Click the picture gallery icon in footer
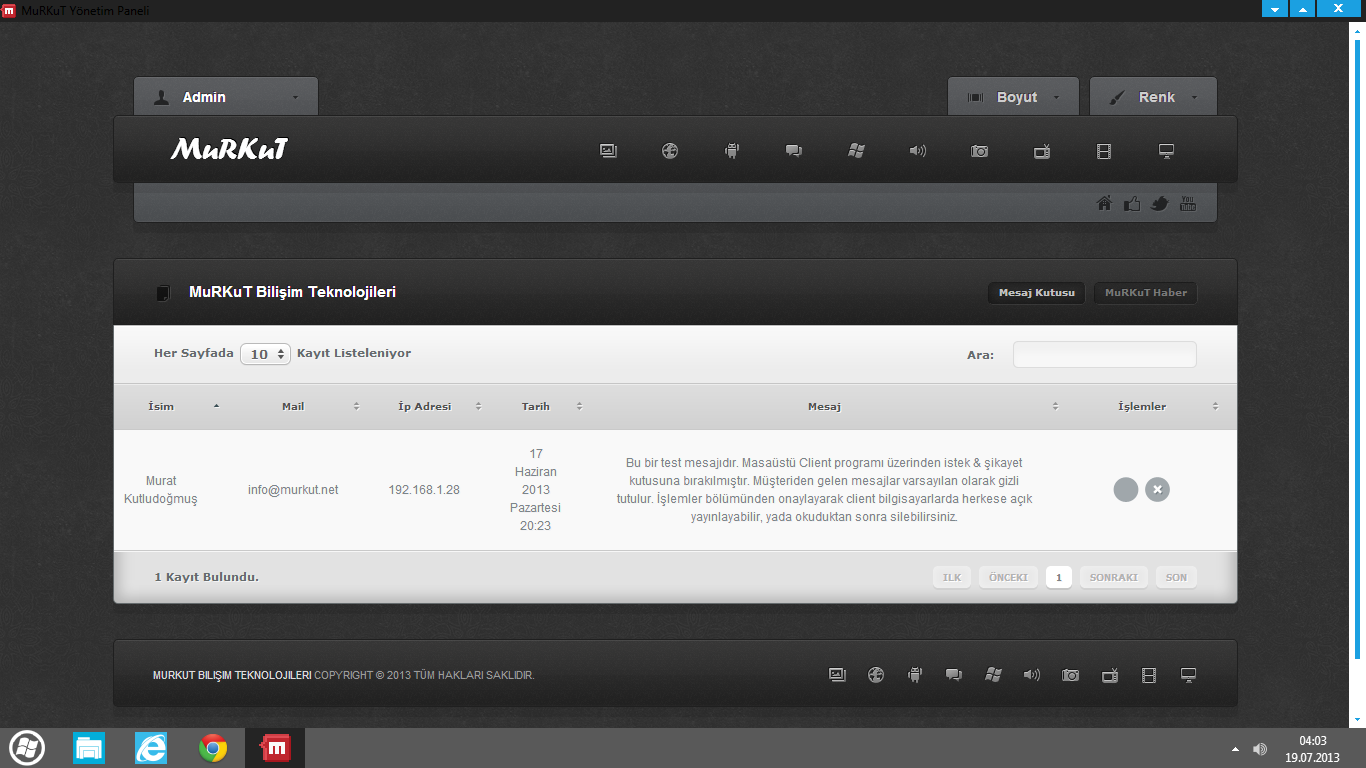 pyautogui.click(x=838, y=675)
